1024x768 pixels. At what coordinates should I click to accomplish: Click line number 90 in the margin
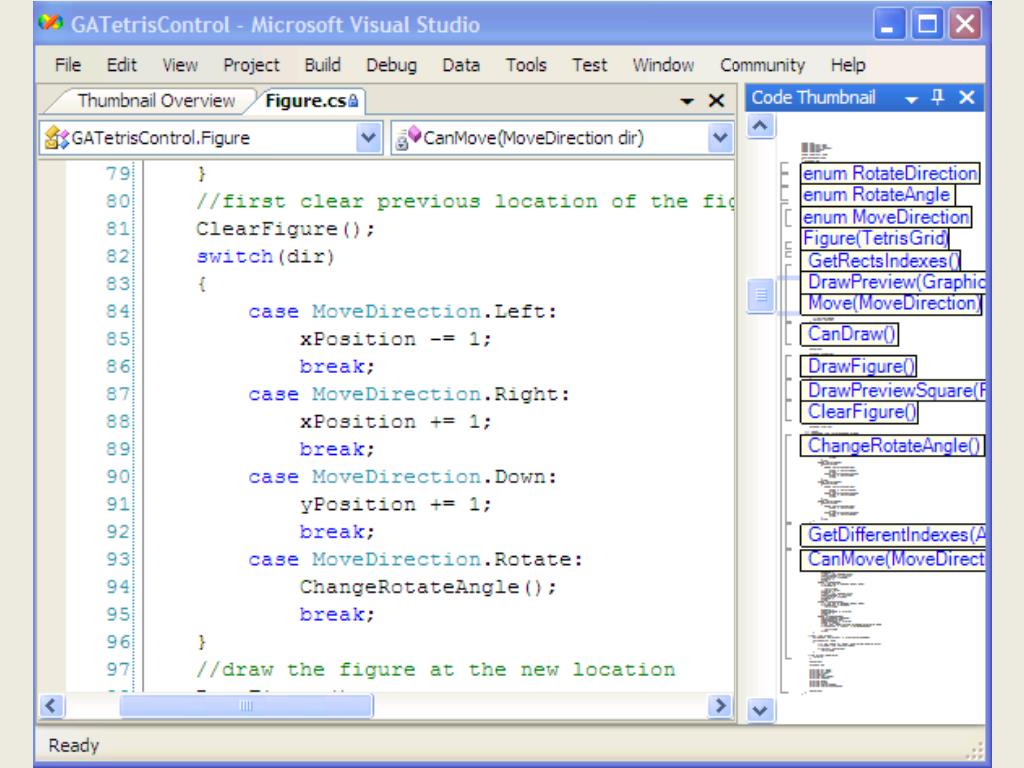pyautogui.click(x=118, y=477)
